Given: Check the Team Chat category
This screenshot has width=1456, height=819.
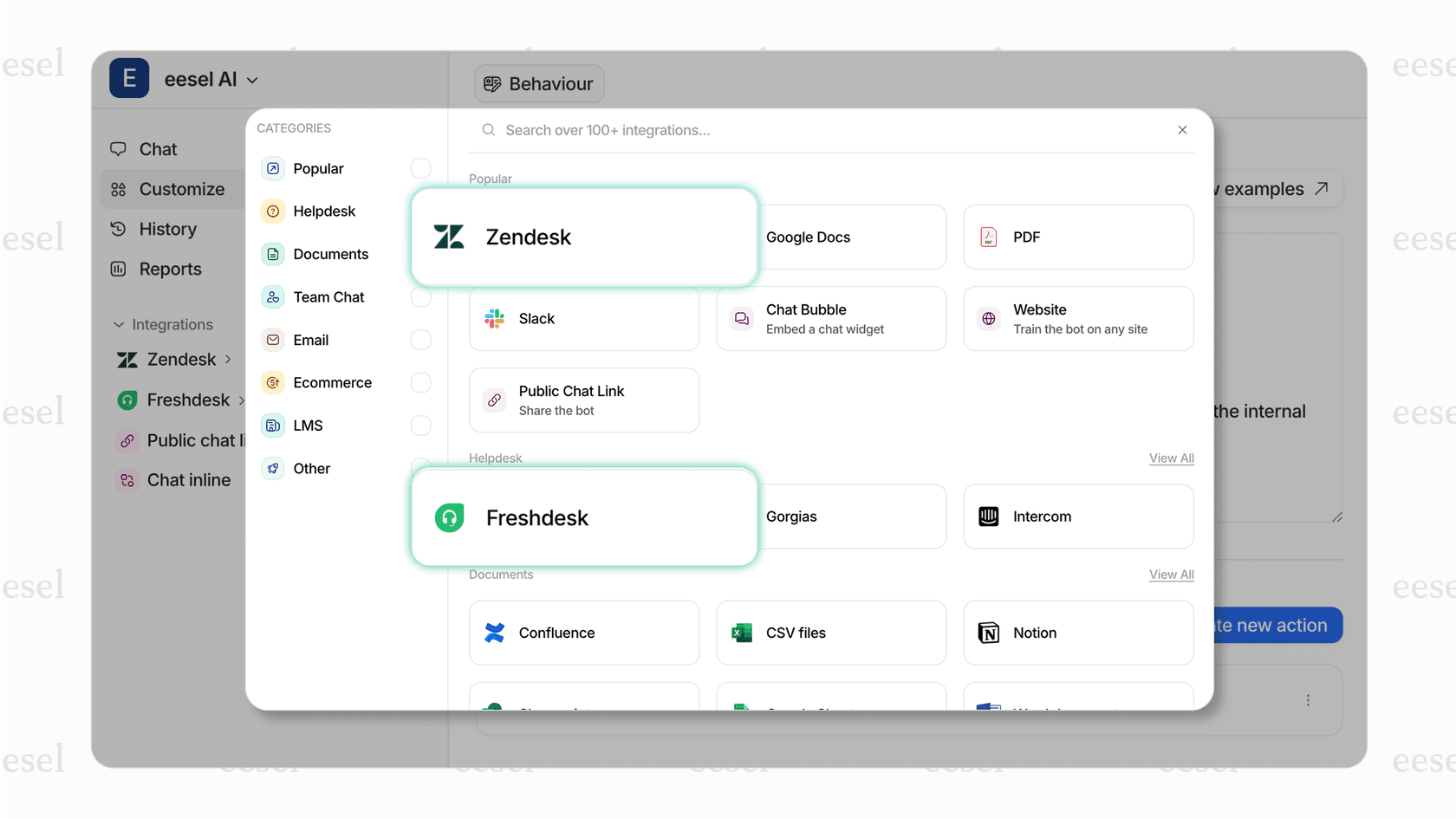Looking at the screenshot, I should pos(421,296).
